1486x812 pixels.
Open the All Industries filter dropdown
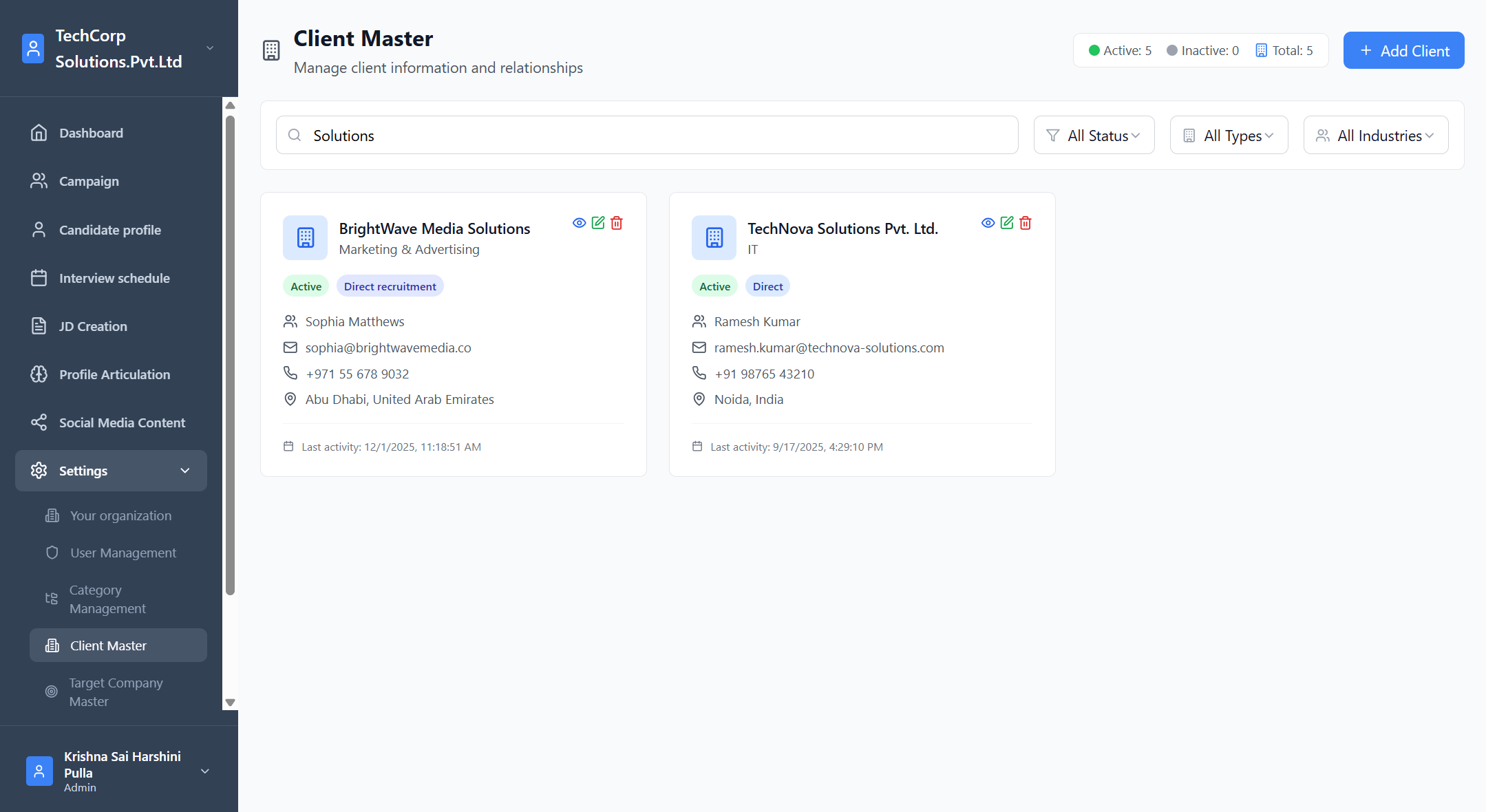1375,136
